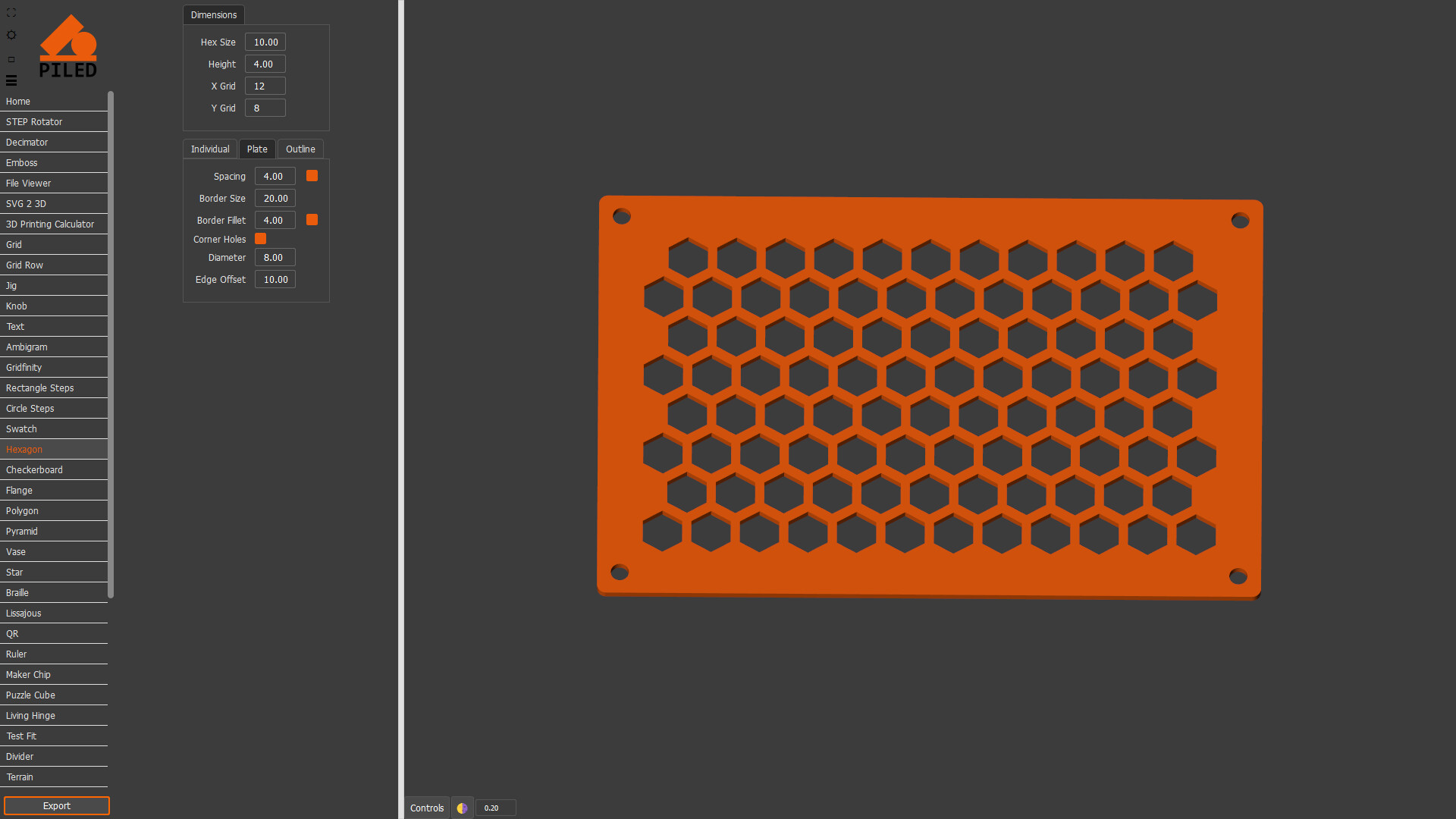Screen dimensions: 1456x819
Task: Switch to the Outline tab
Action: coord(300,149)
